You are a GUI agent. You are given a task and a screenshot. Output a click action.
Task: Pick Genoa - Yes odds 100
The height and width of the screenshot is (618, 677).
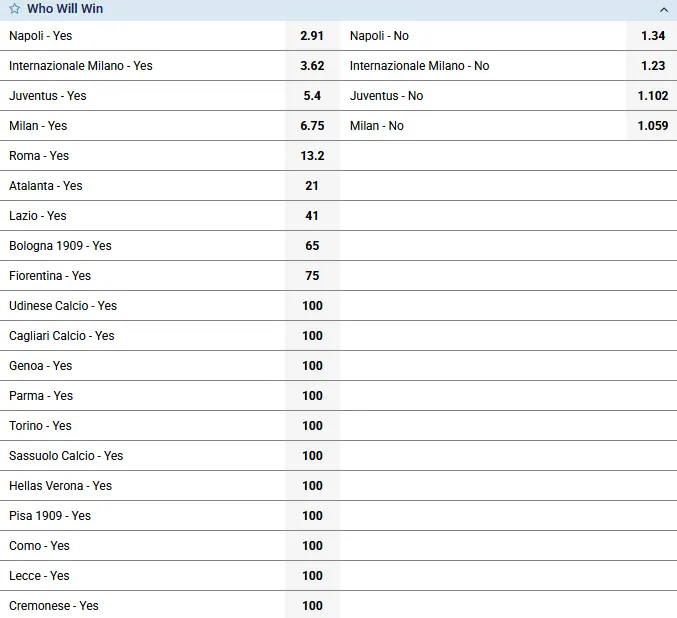tap(312, 366)
